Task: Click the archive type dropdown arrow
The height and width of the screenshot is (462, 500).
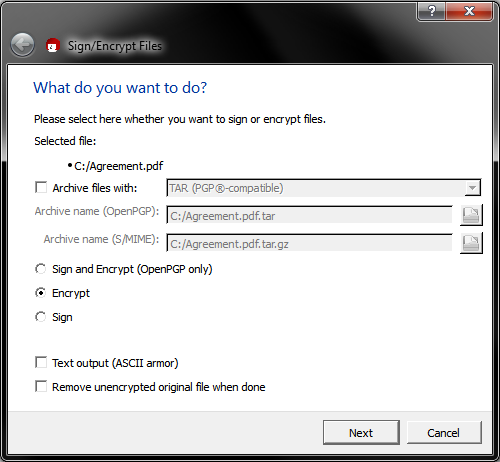Action: pos(472,188)
